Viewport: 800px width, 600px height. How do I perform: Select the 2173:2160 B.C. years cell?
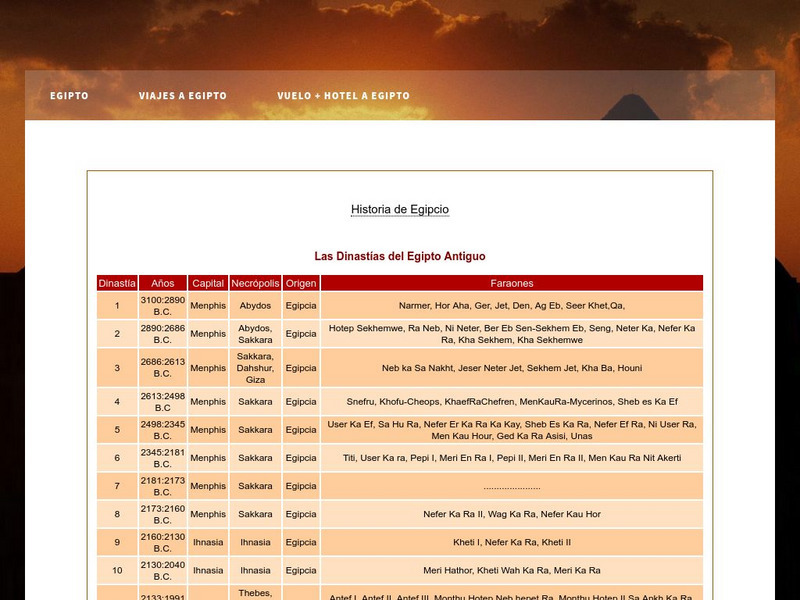163,514
